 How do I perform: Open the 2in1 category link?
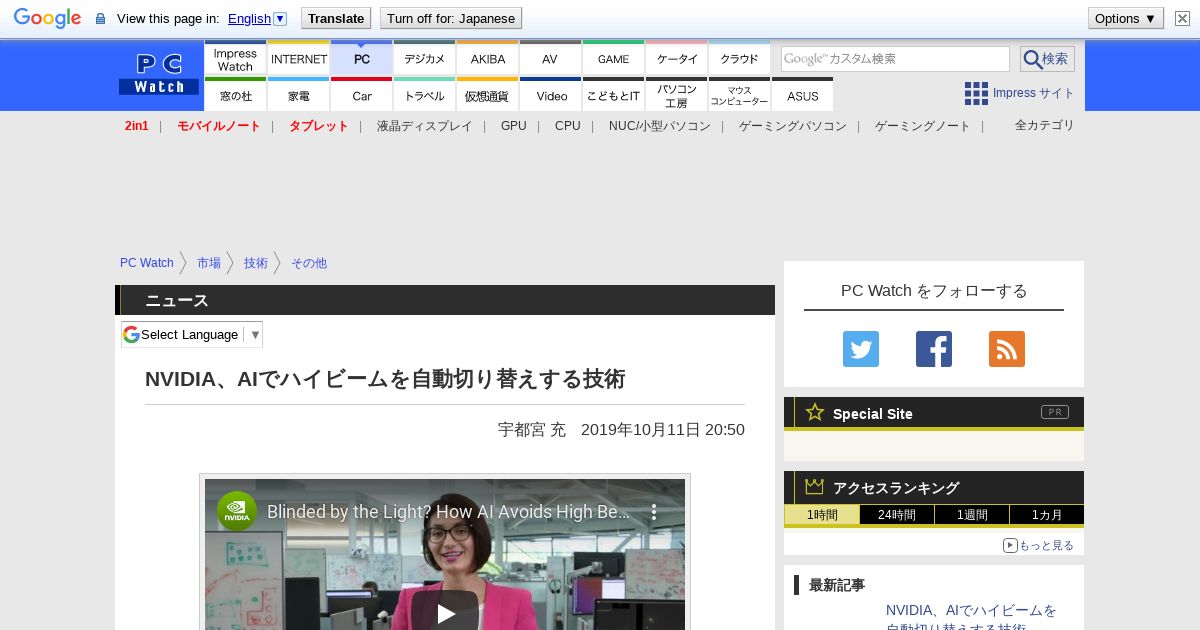(x=137, y=126)
